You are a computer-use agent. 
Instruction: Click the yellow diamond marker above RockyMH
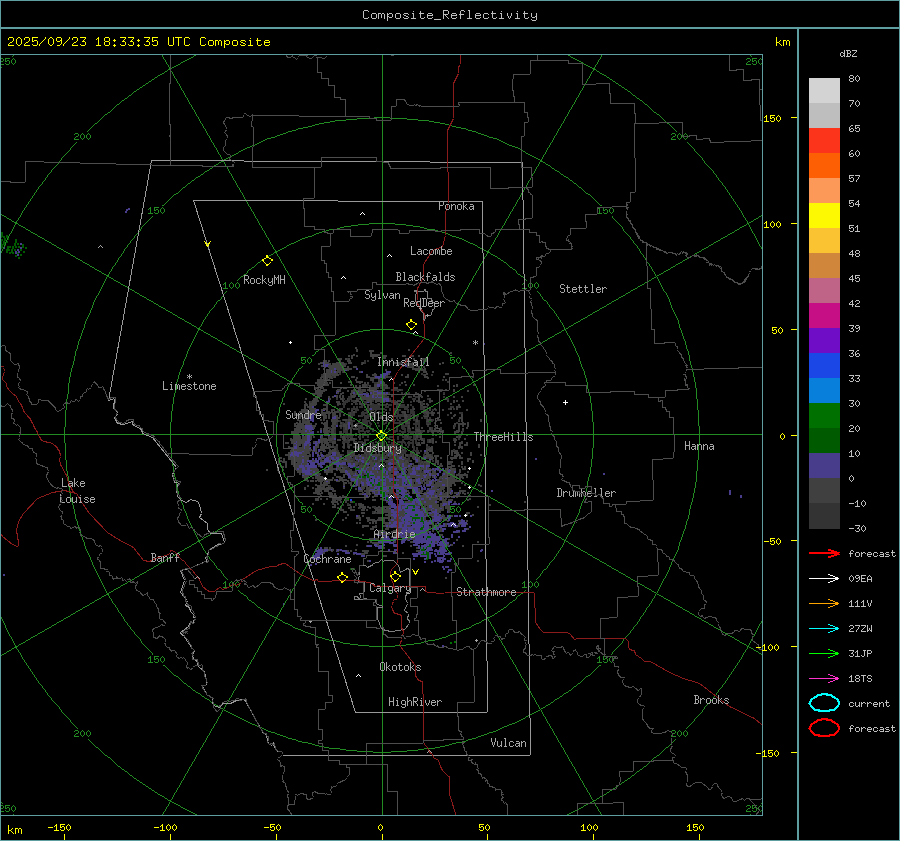[x=267, y=260]
